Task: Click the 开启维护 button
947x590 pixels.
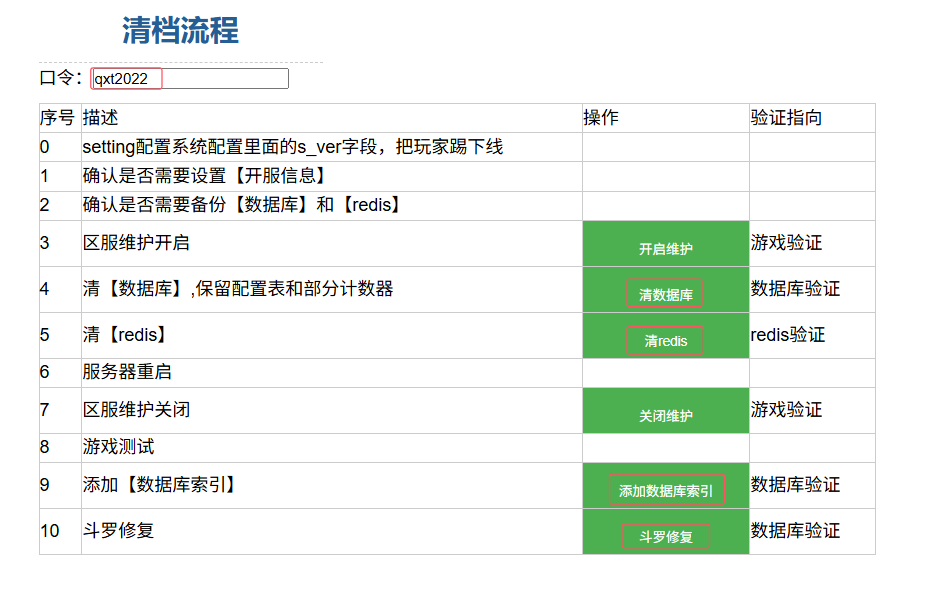Action: (665, 248)
